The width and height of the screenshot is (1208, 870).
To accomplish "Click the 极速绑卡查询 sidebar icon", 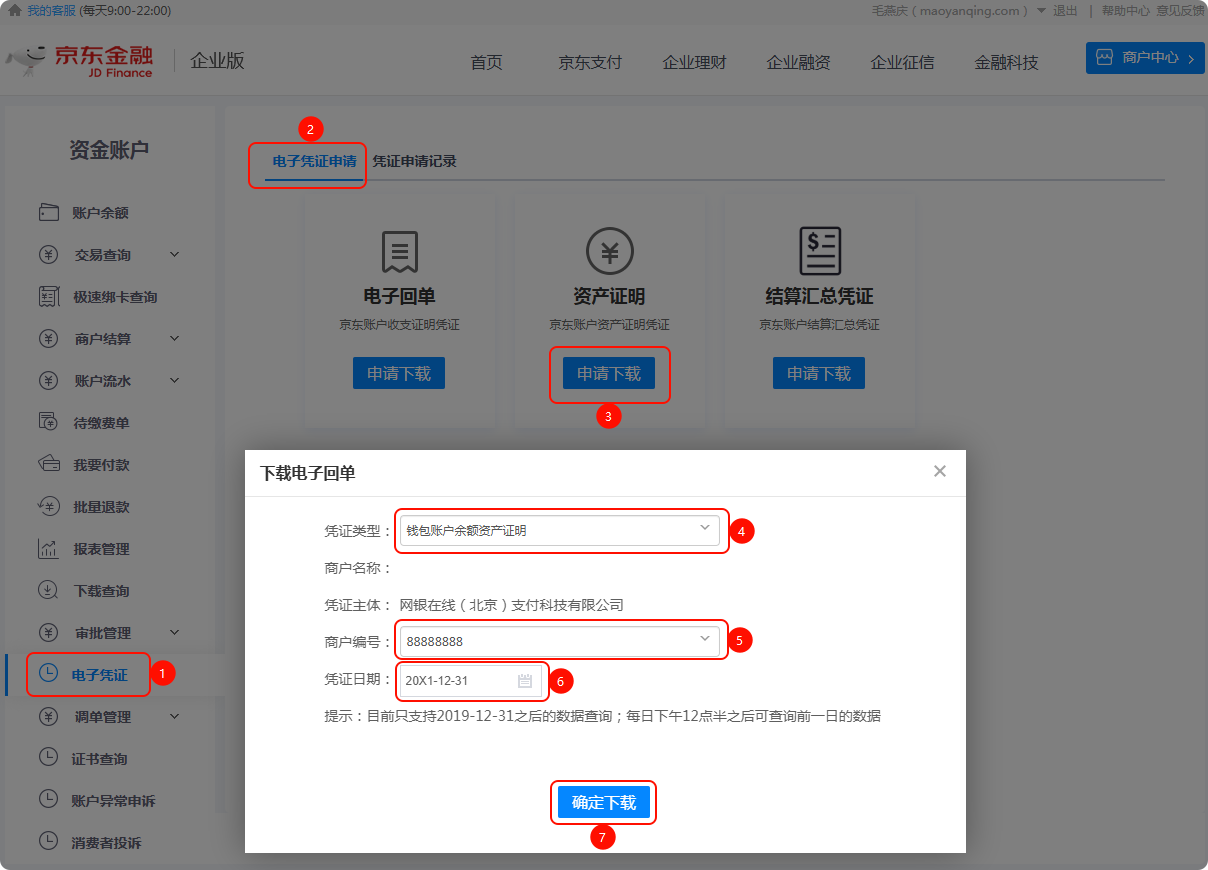I will click(x=48, y=297).
